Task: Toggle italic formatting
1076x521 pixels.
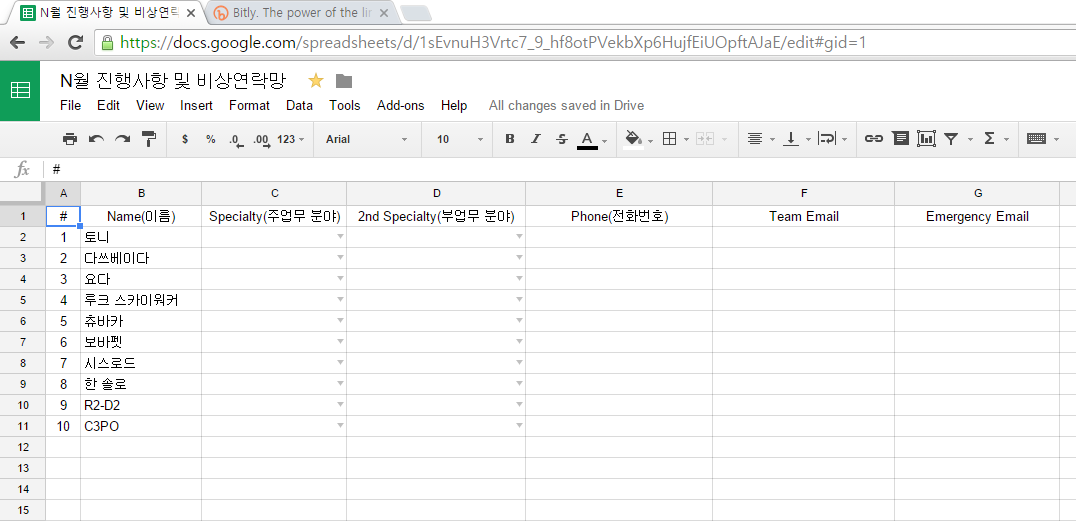Action: click(536, 139)
